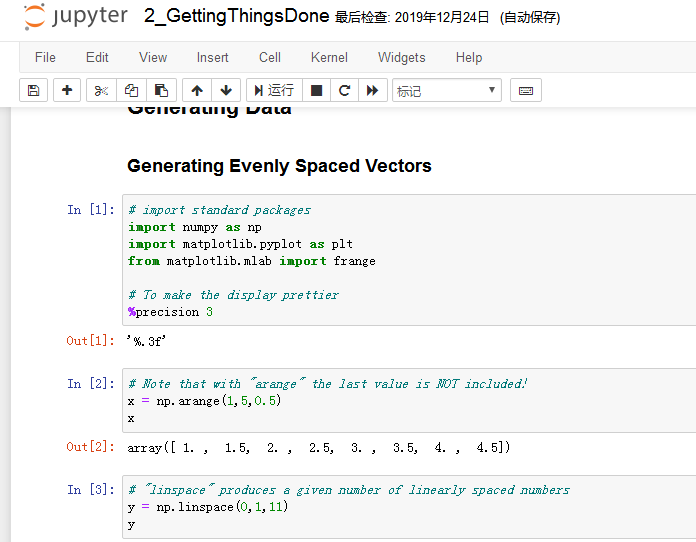The height and width of the screenshot is (542, 696).
Task: Expand the Widgets menu
Action: click(x=401, y=57)
